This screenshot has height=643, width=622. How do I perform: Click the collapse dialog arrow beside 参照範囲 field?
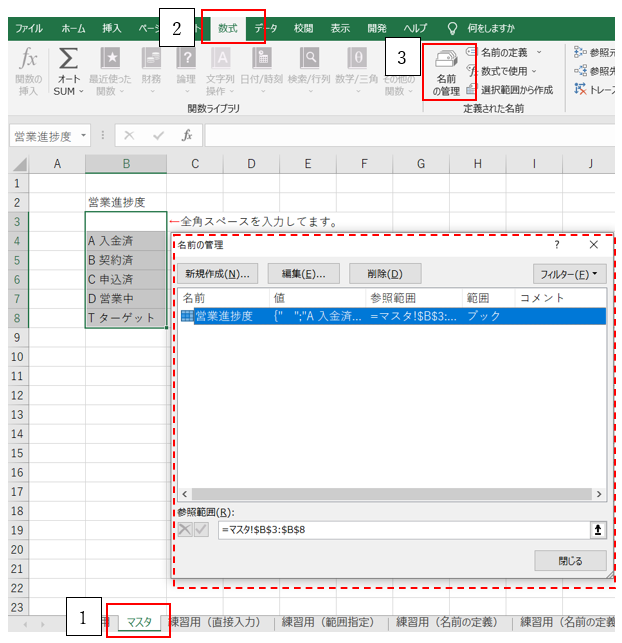[598, 530]
